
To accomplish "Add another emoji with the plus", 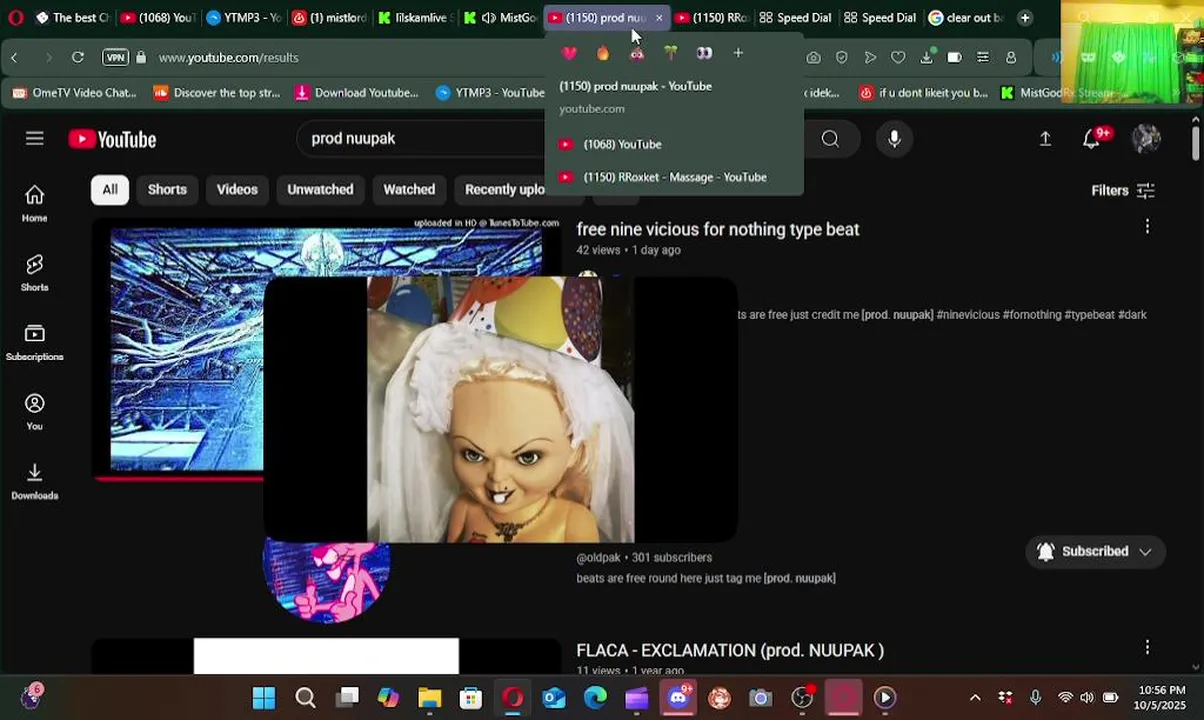I will coord(738,53).
